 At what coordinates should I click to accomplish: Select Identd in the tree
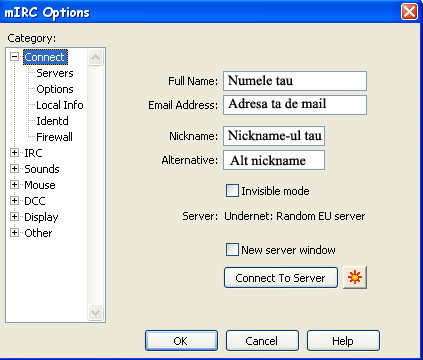pos(52,121)
